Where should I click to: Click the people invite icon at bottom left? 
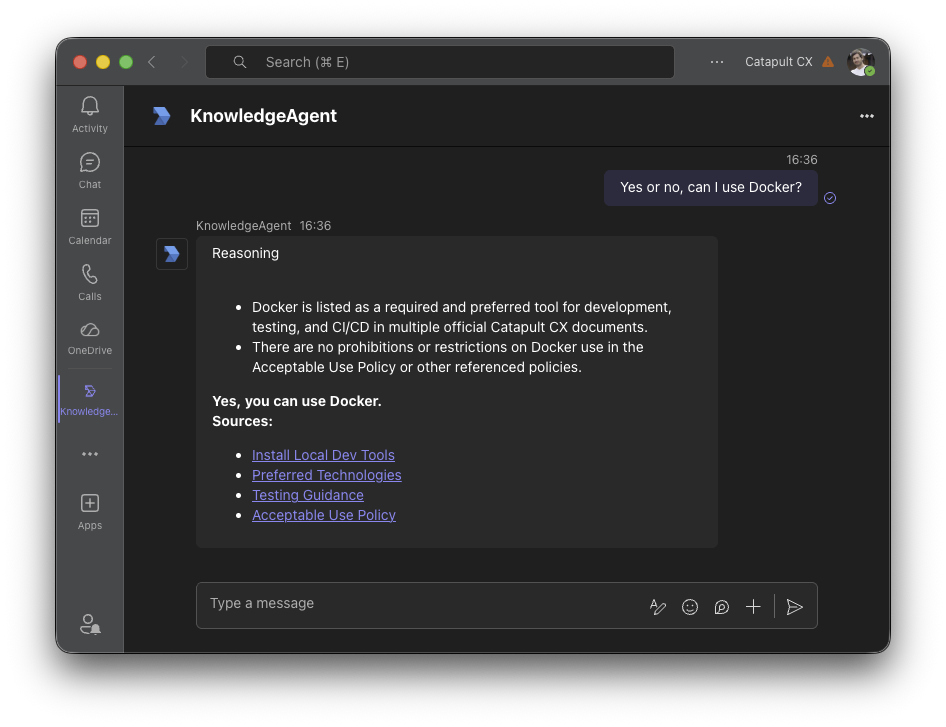click(x=89, y=624)
